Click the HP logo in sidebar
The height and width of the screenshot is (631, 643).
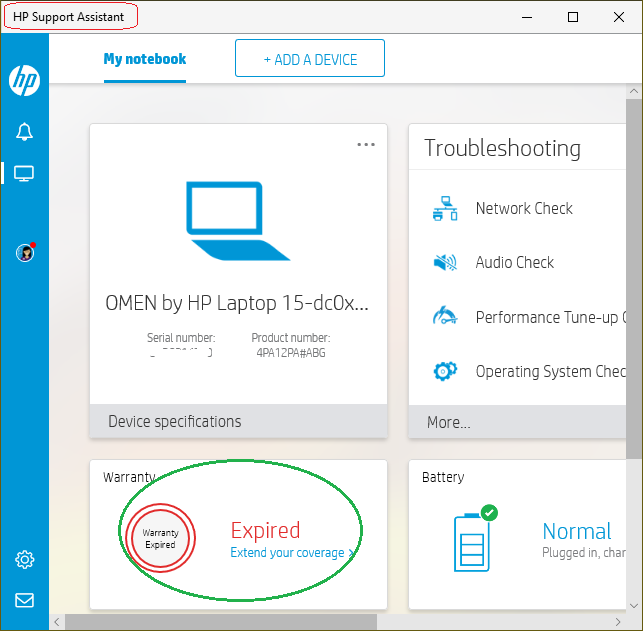point(25,80)
